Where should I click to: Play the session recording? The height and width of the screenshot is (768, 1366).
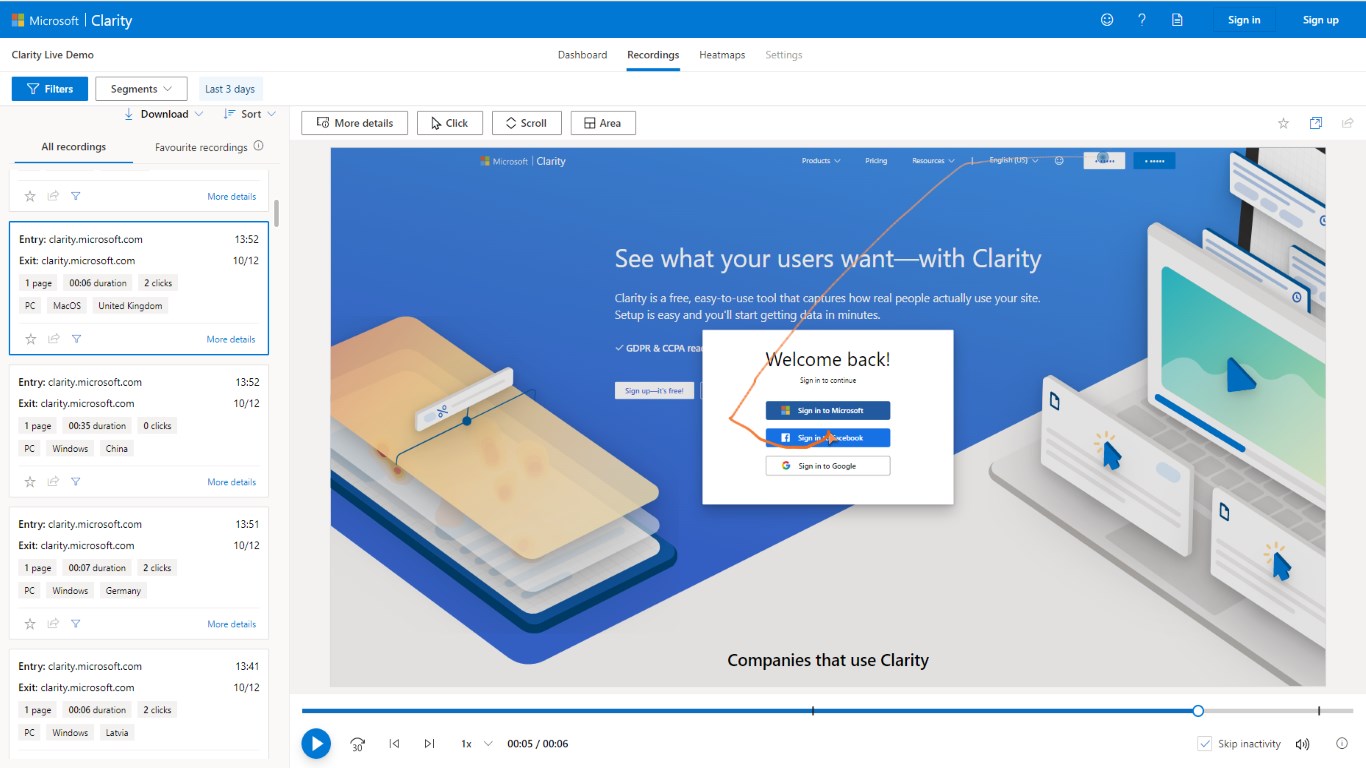coord(316,743)
